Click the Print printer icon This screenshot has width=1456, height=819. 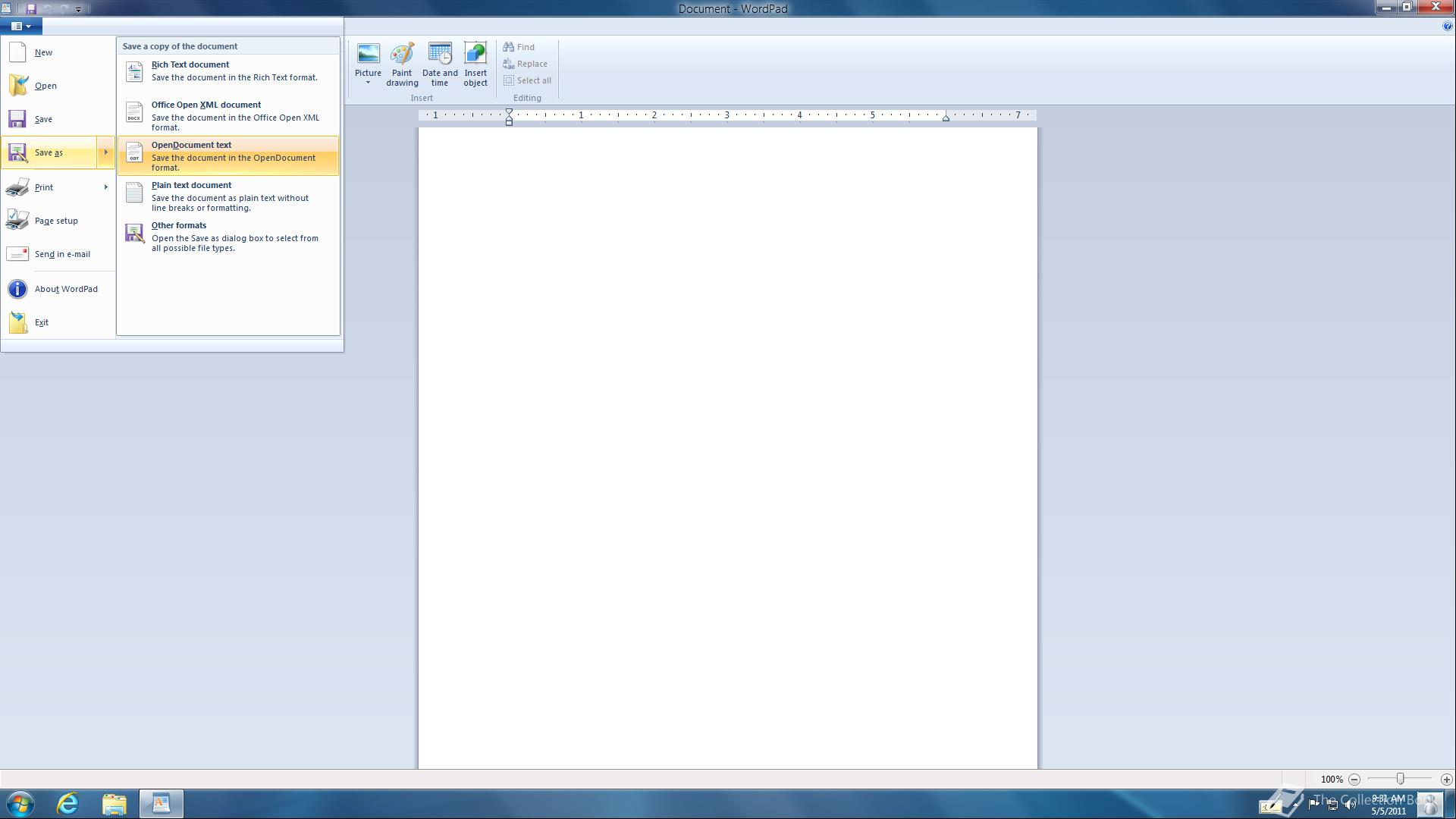pos(17,187)
